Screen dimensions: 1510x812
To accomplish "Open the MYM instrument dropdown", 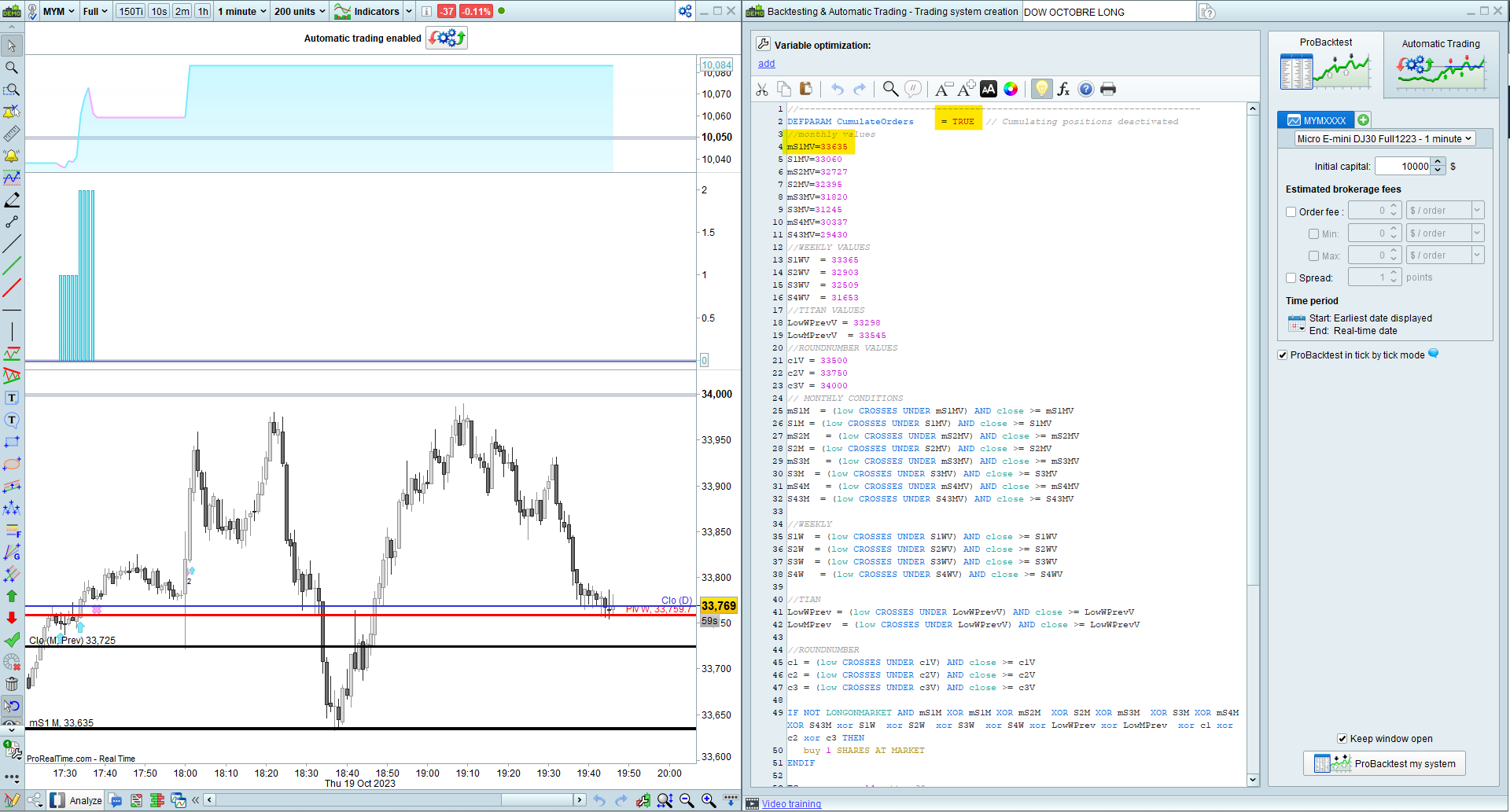I will click(58, 12).
